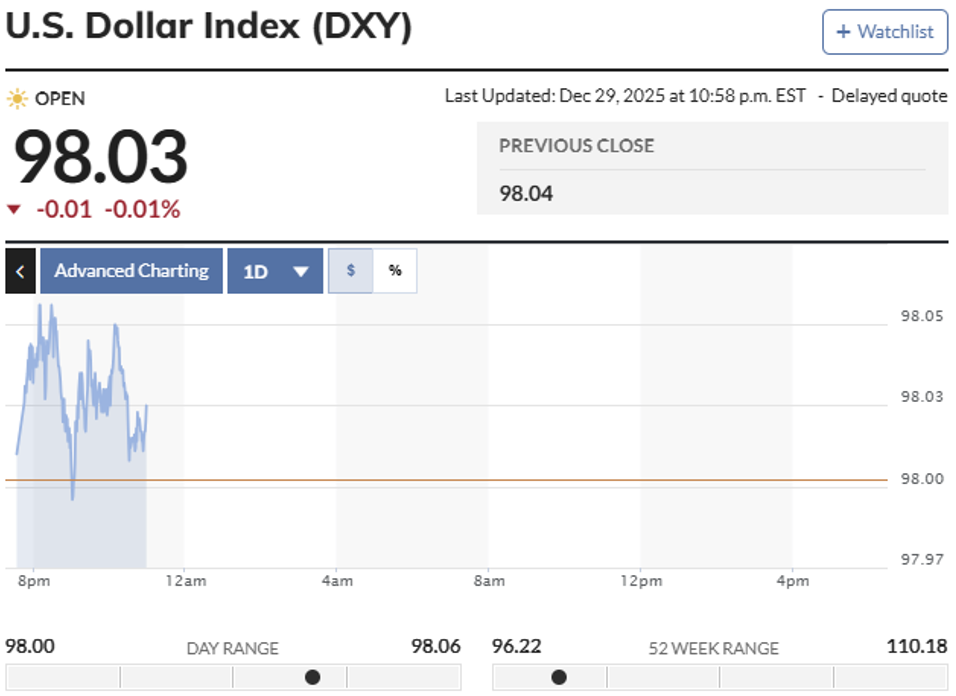Expand the 1D timeframe dropdown
This screenshot has height=696, width=956.
[275, 271]
